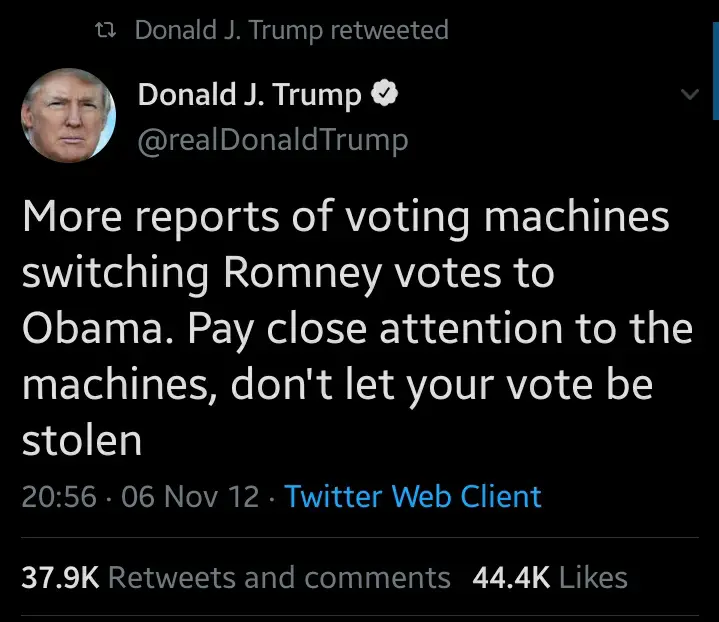
Task: Click the blue verified checkmark badge
Action: coord(384,96)
